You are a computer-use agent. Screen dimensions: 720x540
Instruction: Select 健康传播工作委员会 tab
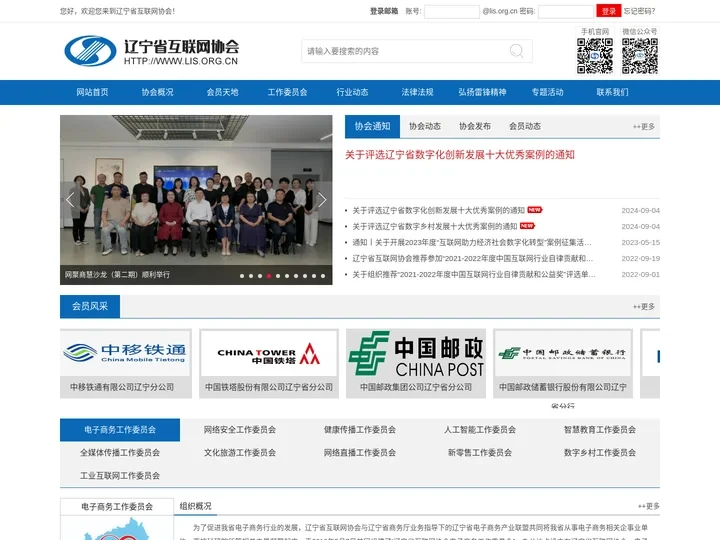(x=360, y=430)
